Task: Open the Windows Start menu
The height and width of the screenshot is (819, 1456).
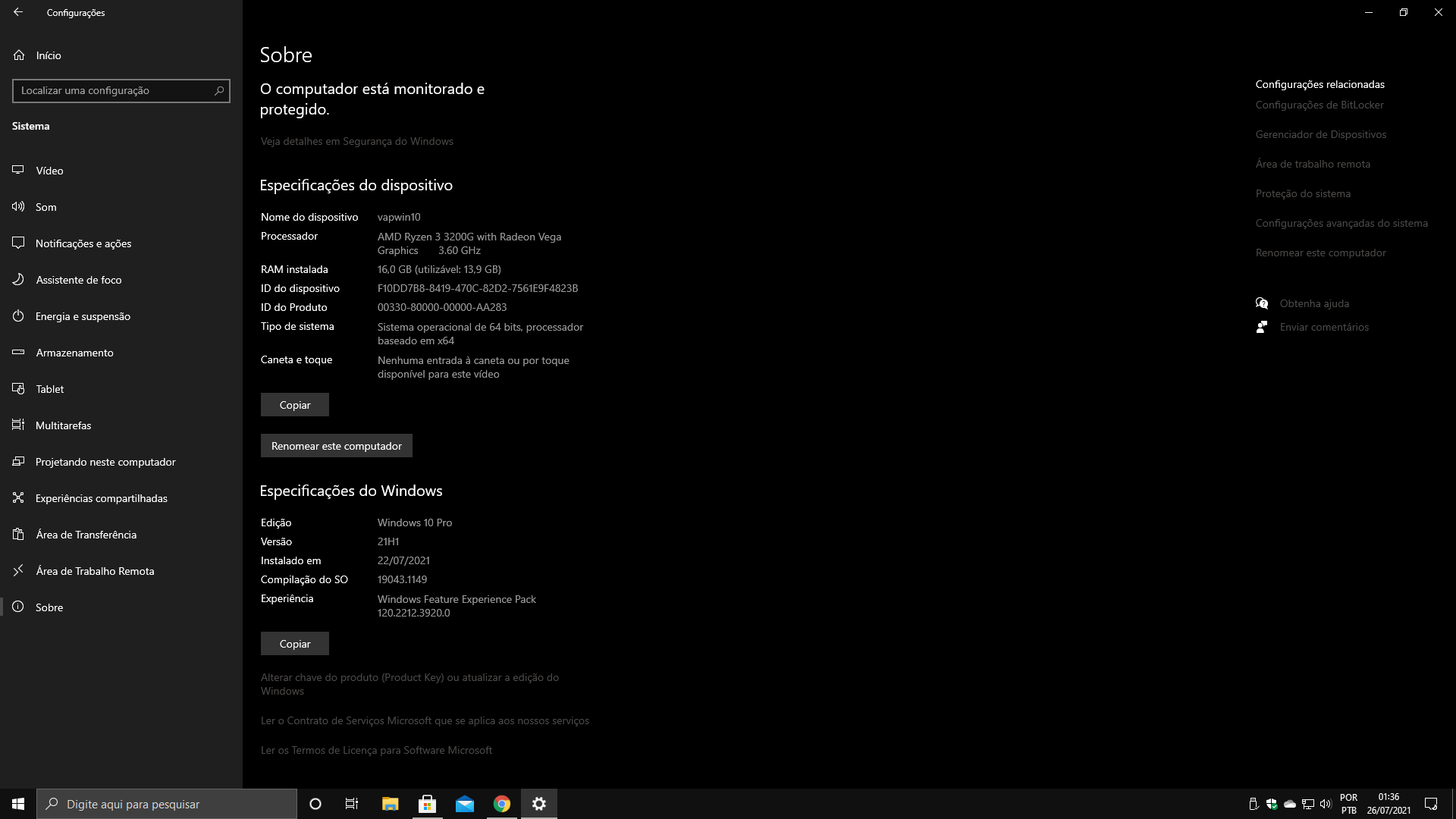Action: (x=18, y=804)
